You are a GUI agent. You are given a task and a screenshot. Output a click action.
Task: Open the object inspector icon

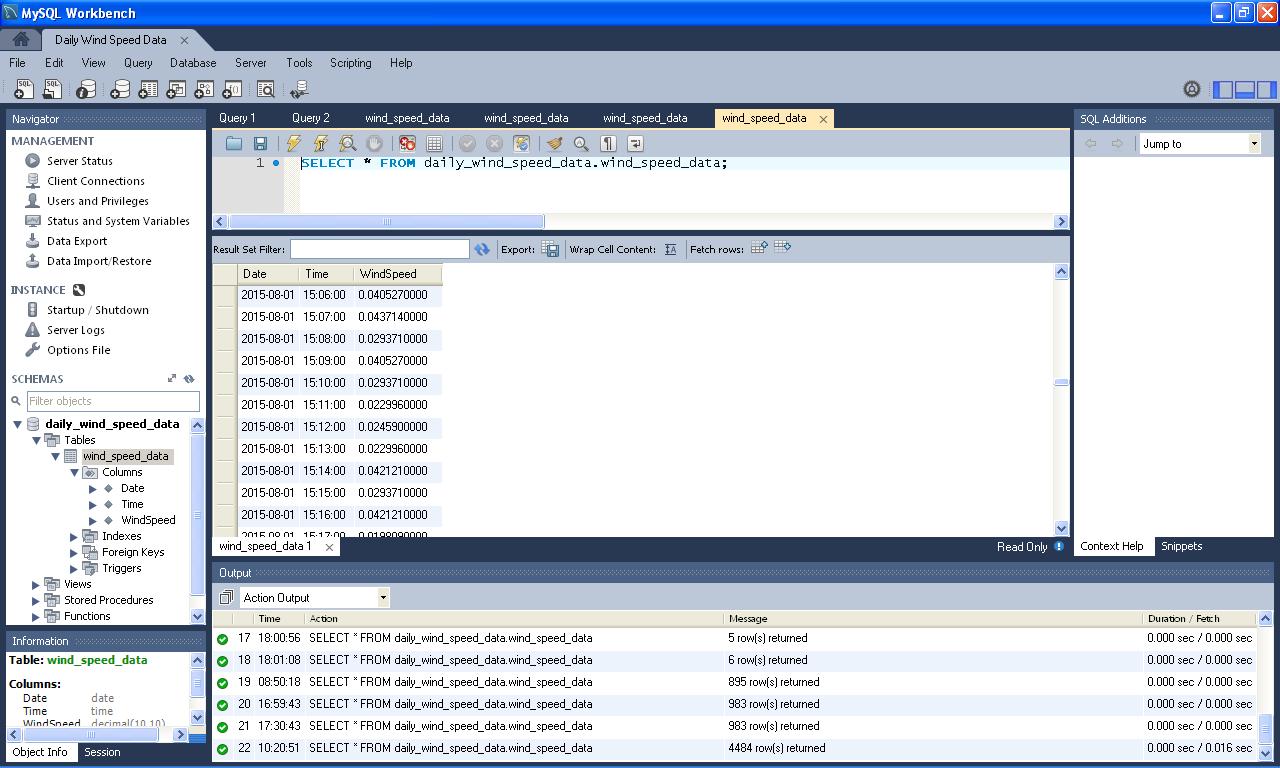coord(86,89)
